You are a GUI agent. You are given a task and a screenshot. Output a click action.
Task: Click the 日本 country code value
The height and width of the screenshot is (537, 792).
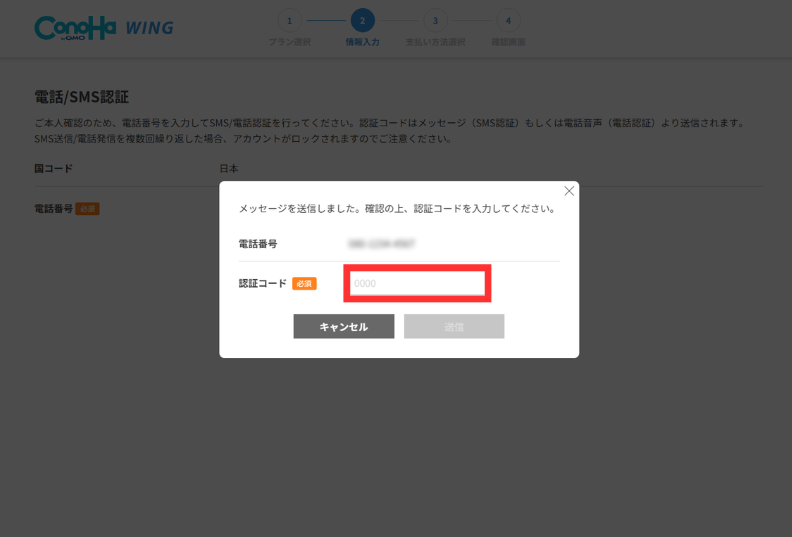click(x=229, y=169)
